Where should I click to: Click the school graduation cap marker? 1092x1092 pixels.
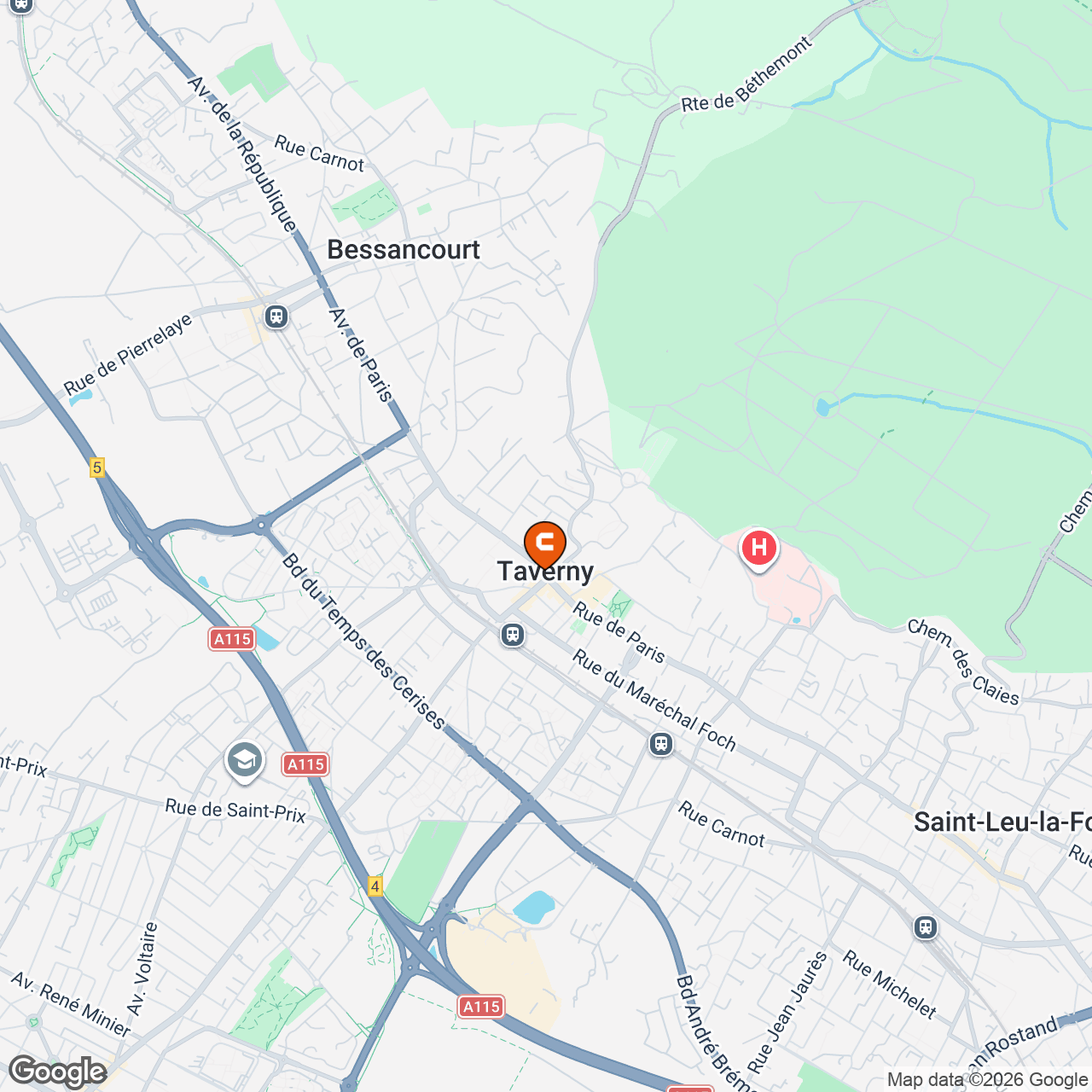click(x=245, y=761)
